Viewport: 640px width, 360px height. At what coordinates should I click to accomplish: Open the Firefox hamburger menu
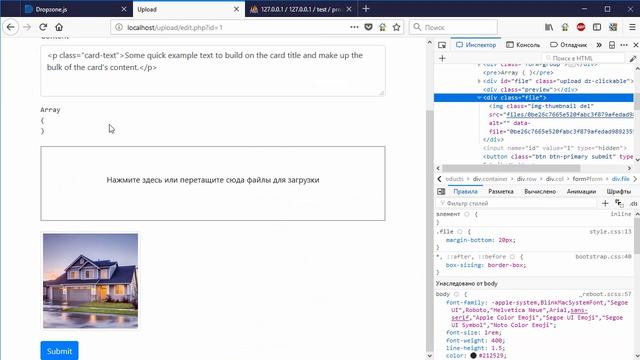[x=632, y=27]
